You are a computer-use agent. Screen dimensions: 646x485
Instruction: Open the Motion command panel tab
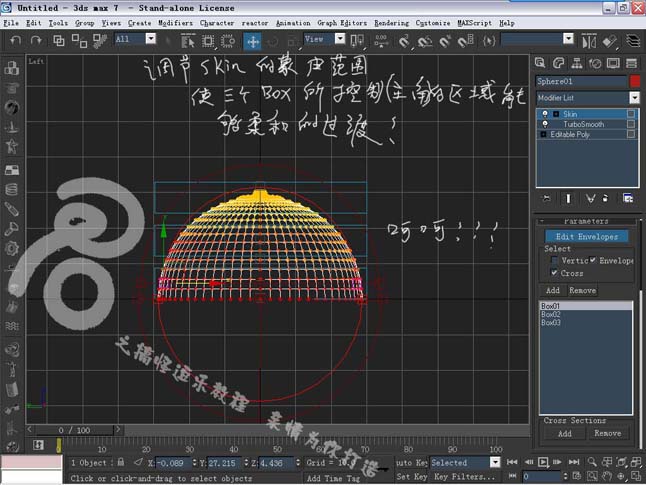tap(595, 63)
